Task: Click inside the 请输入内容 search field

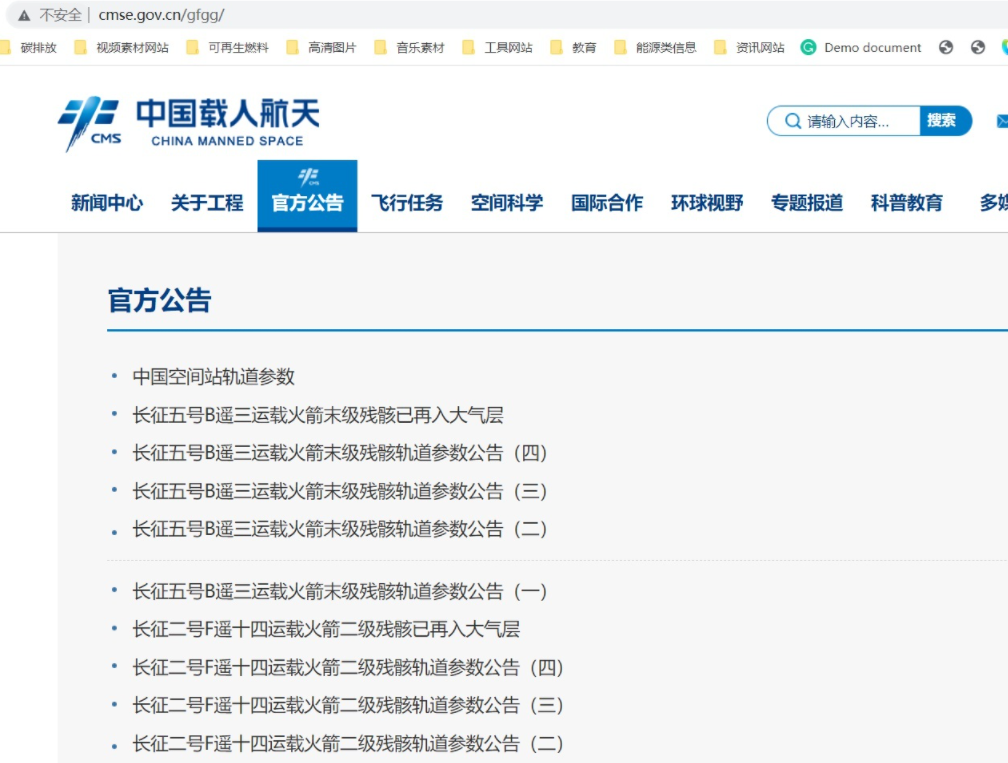Action: tap(845, 120)
